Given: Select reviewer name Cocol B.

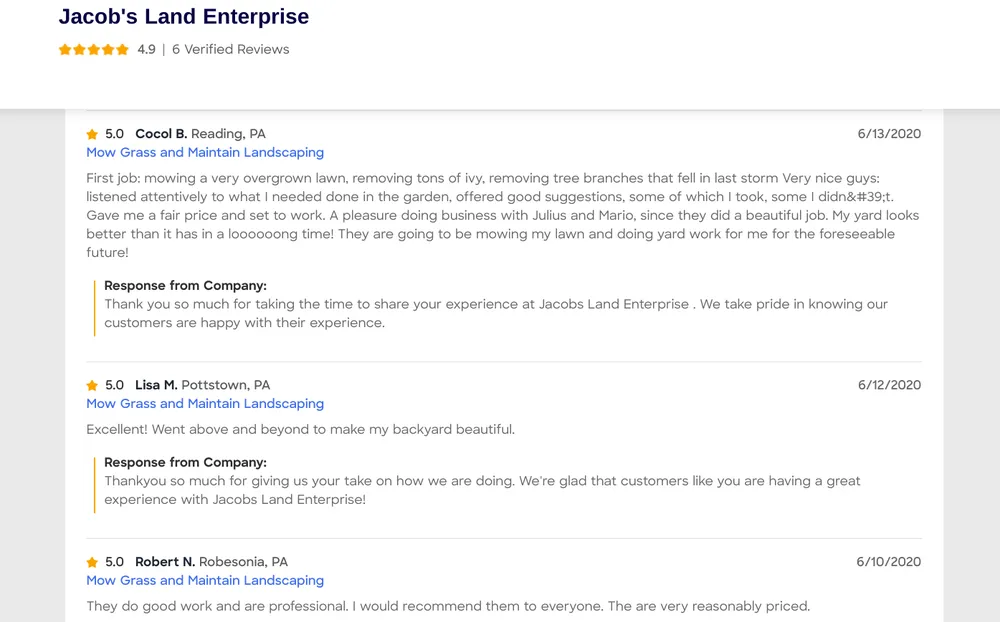Looking at the screenshot, I should 160,133.
